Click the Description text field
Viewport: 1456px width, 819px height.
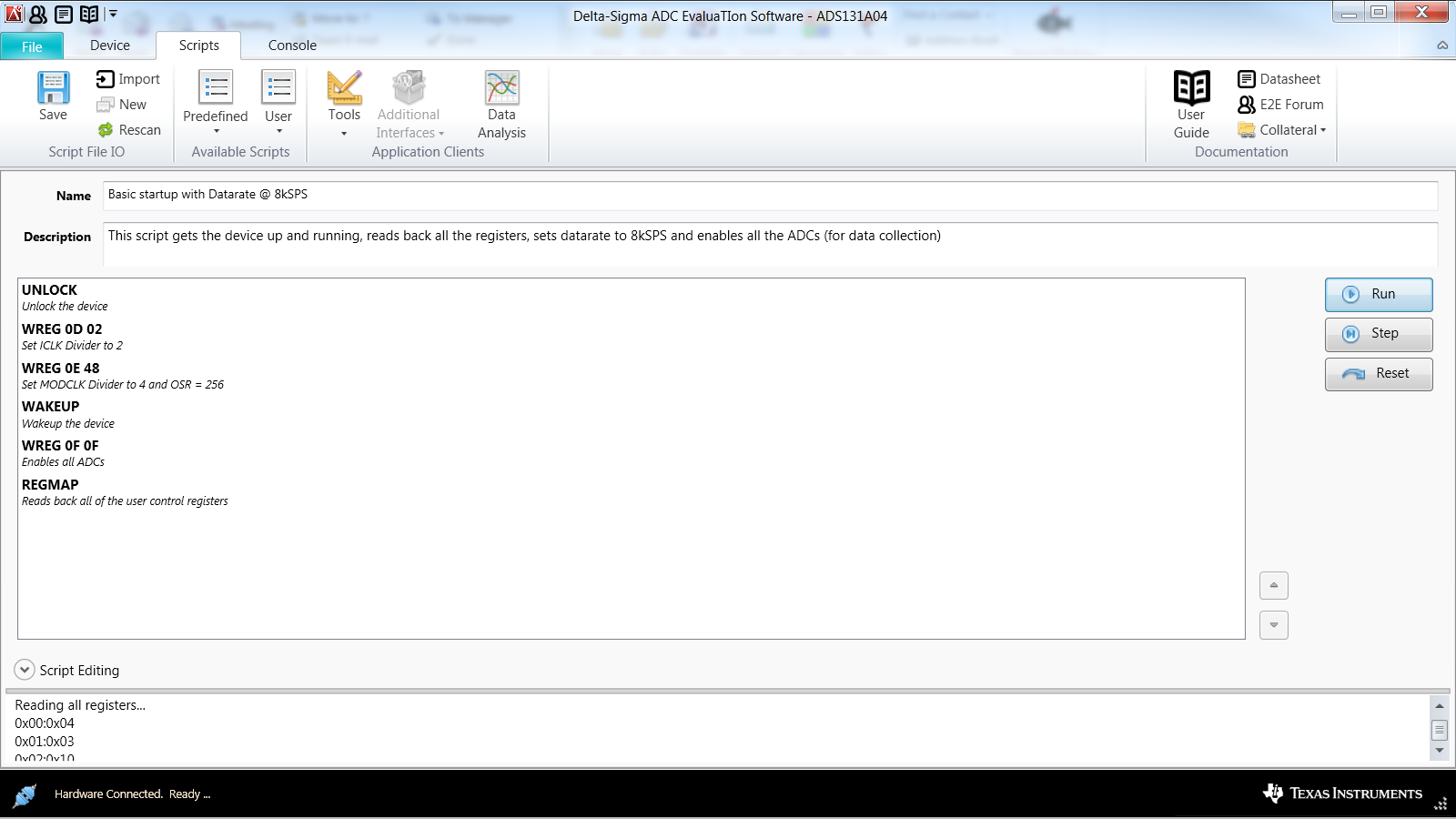[x=770, y=245]
